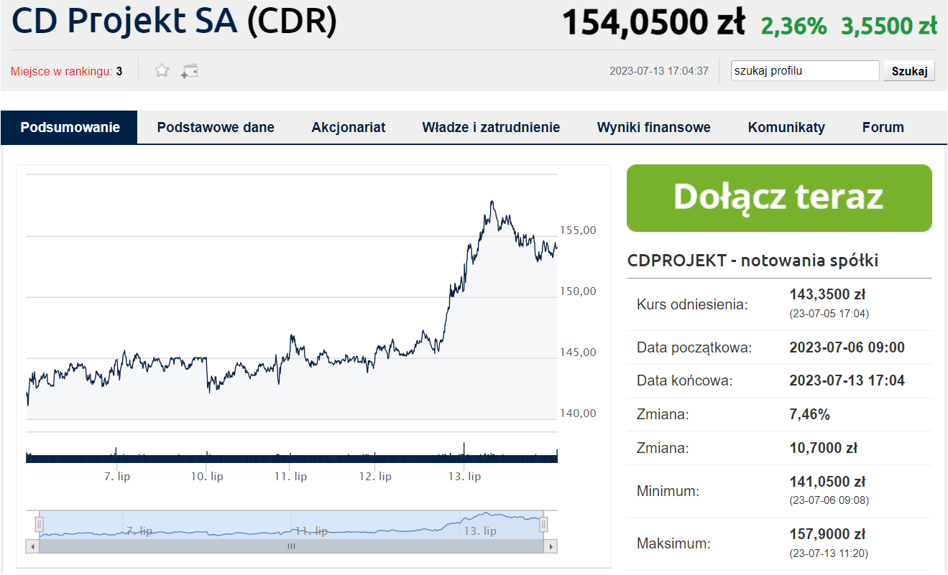Screen dimensions: 948x575
Task: Click the Szukaj search button
Action: tap(909, 71)
